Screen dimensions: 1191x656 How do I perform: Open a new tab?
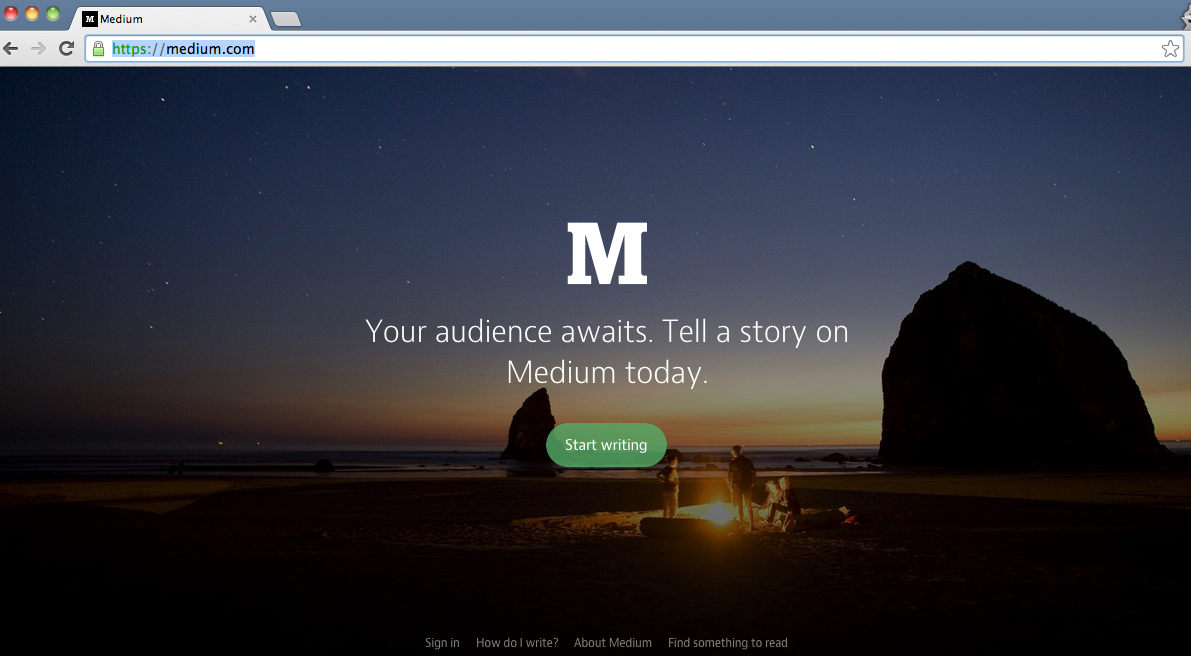pyautogui.click(x=286, y=19)
